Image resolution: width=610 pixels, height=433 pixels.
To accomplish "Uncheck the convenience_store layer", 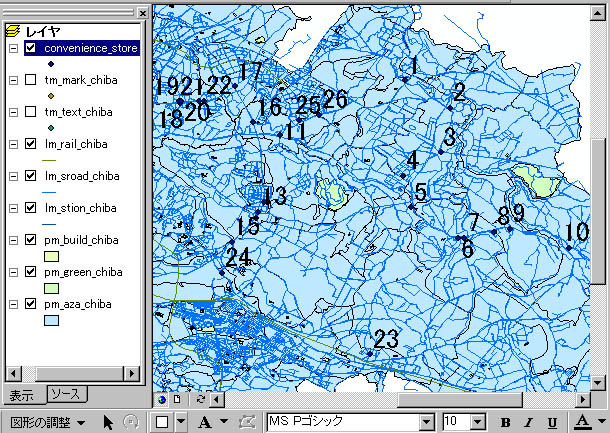I will click(30, 48).
